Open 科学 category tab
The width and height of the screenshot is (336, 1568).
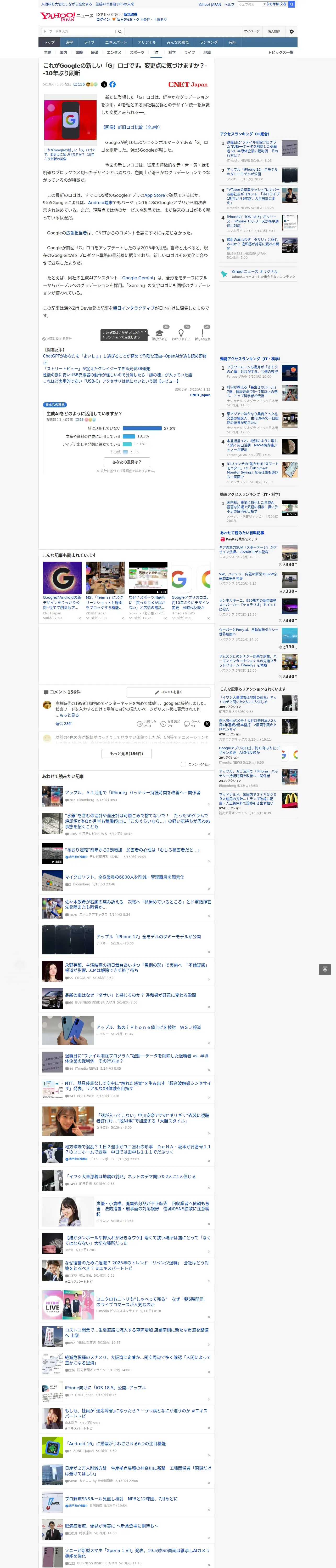(x=172, y=52)
